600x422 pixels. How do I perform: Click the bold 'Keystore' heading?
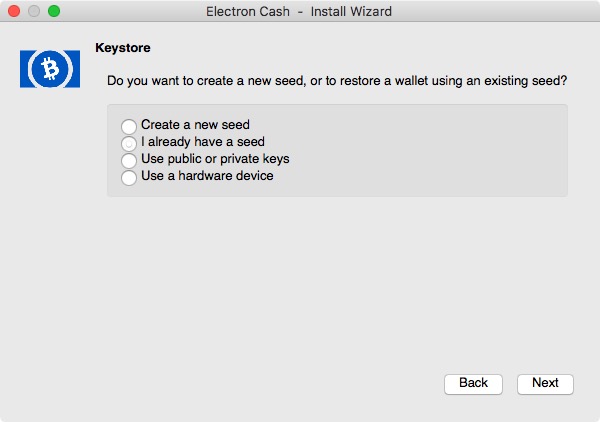(122, 47)
